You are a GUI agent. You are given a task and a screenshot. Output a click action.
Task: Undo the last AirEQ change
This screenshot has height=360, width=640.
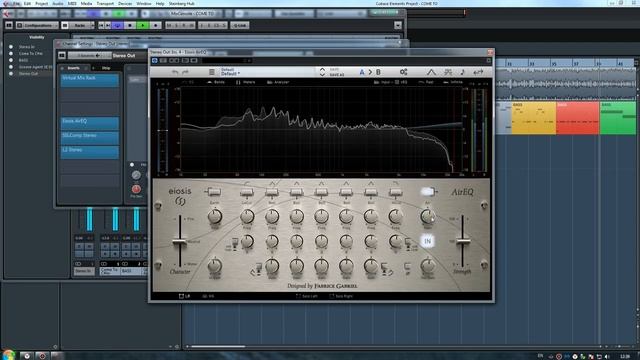coord(175,72)
